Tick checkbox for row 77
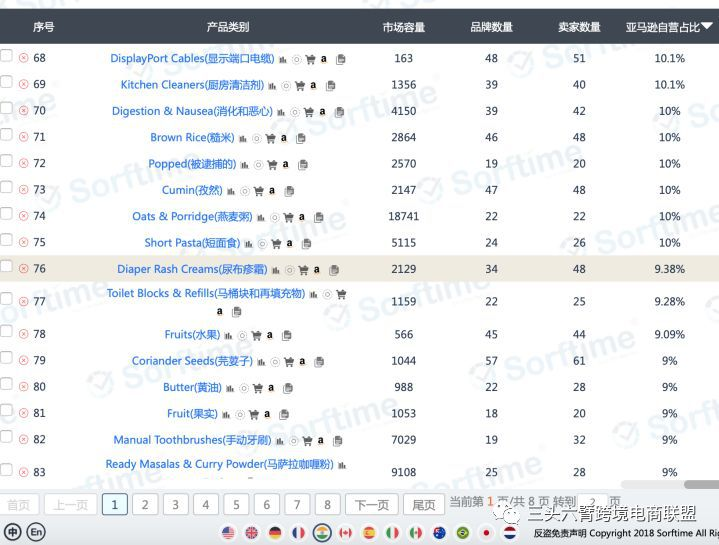The image size is (719, 545). tap(6, 299)
